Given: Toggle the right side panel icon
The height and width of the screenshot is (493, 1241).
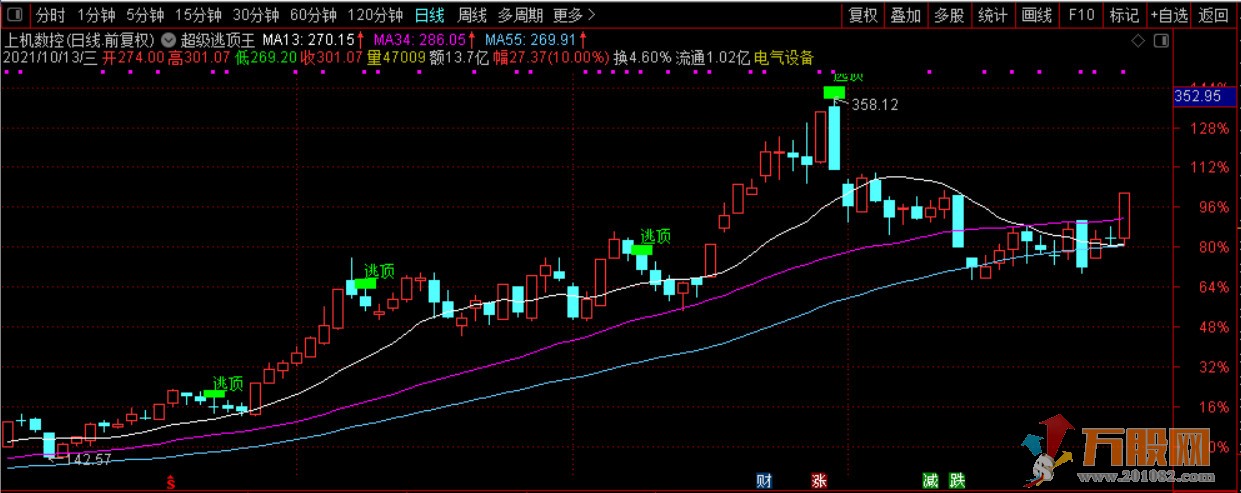Looking at the screenshot, I should [1160, 40].
